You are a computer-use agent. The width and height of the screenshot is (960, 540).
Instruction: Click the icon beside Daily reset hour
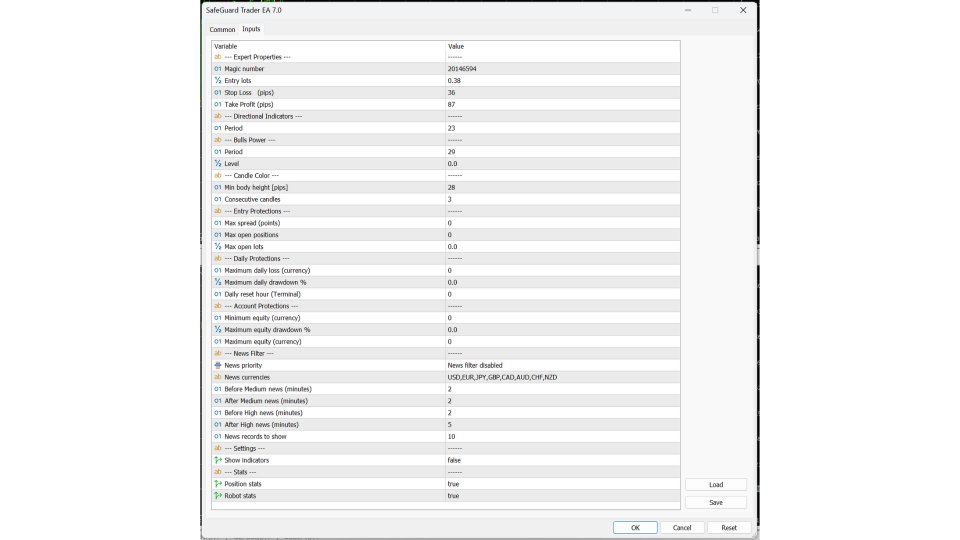click(217, 294)
